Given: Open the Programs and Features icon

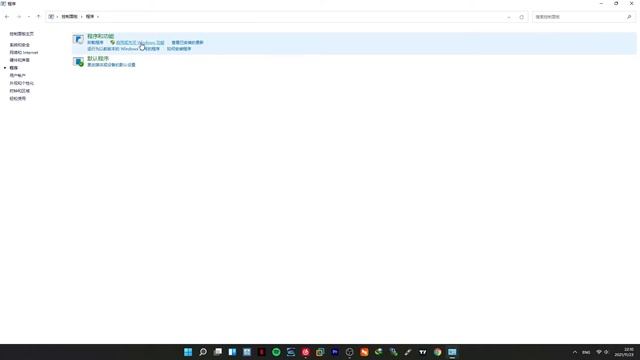Looking at the screenshot, I should pos(78,39).
